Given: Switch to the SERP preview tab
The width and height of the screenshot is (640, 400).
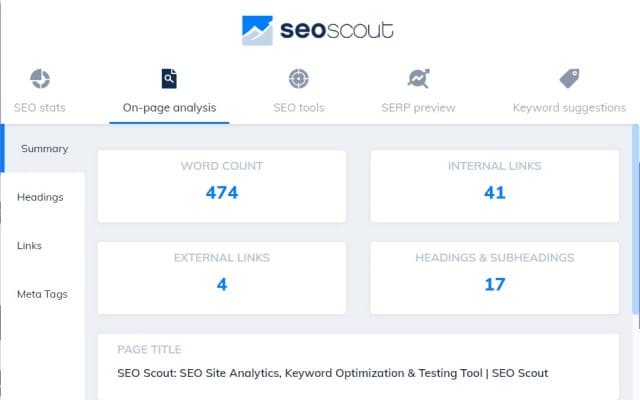Looking at the screenshot, I should [x=418, y=108].
